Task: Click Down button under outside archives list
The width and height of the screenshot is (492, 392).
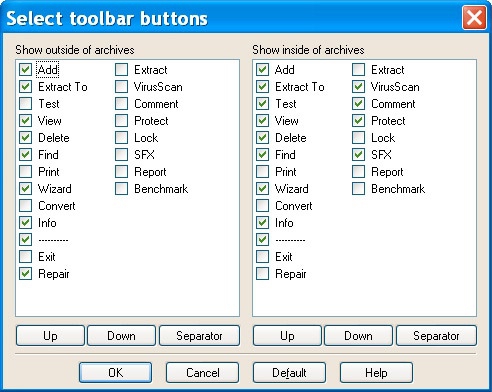Action: 121,336
